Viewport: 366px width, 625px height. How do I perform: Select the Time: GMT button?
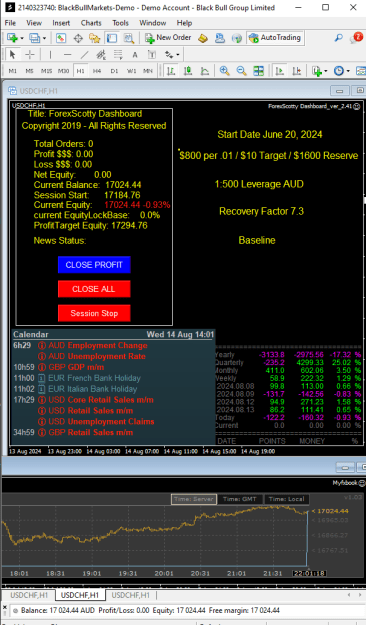(x=240, y=499)
